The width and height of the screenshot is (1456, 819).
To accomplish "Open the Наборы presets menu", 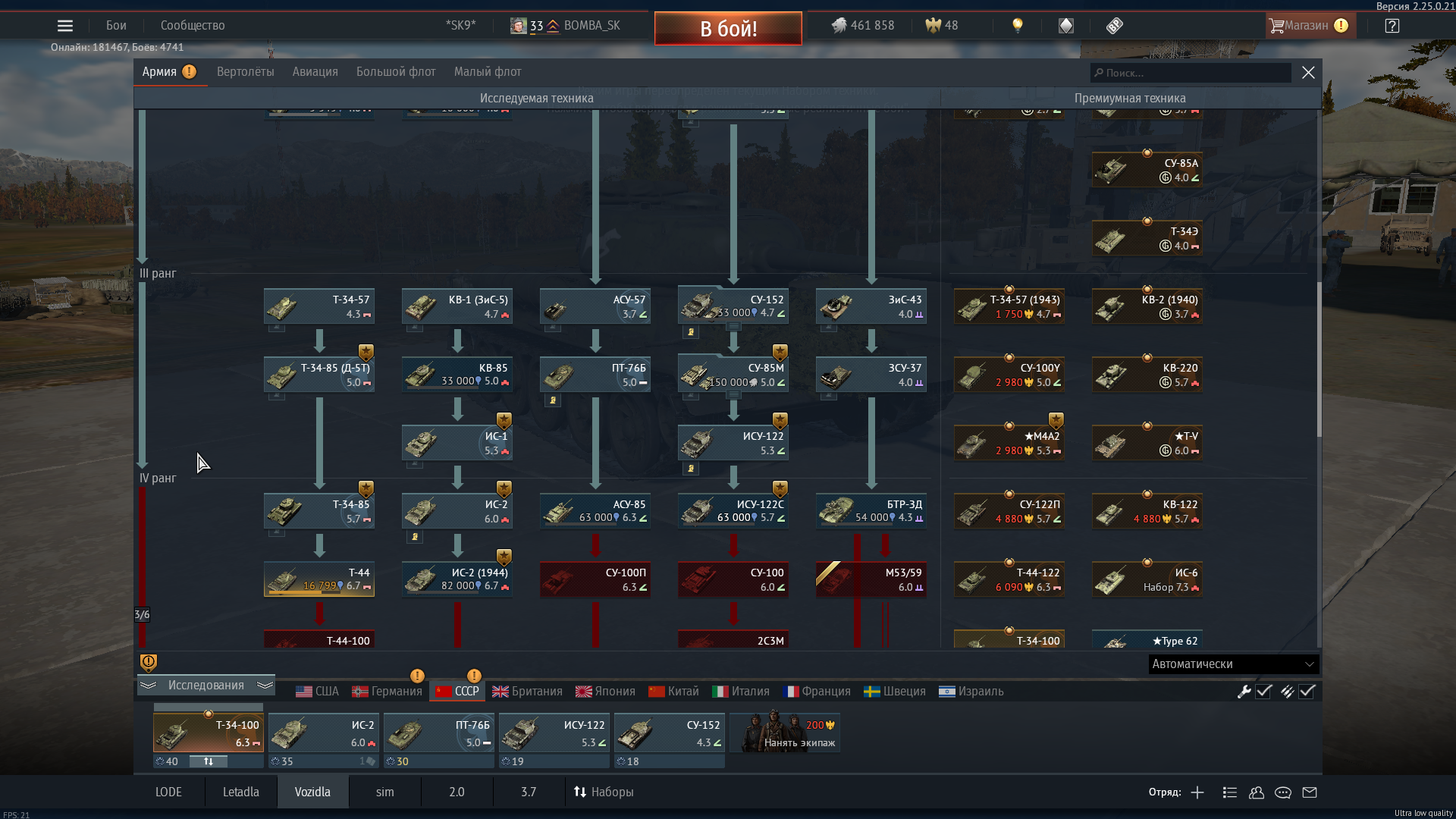I will coord(604,792).
